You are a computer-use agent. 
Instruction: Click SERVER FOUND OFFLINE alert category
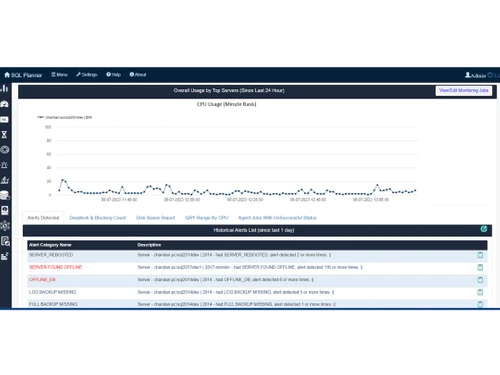(55, 267)
